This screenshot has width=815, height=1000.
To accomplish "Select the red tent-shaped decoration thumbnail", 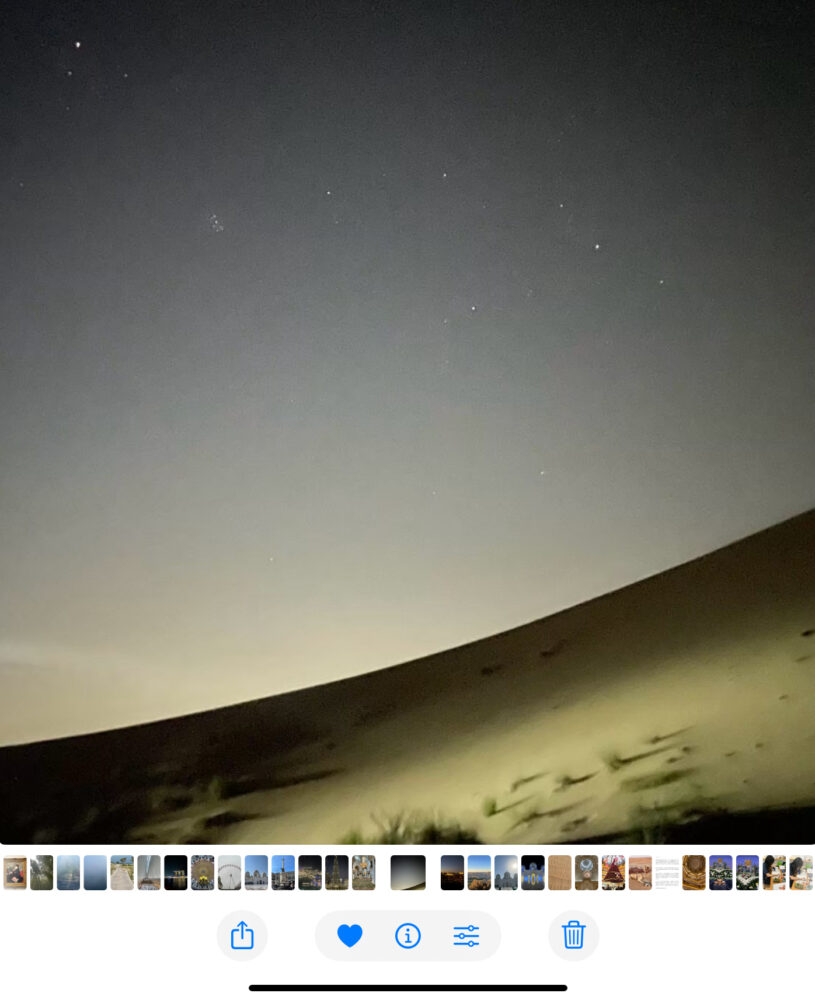I will pyautogui.click(x=613, y=872).
